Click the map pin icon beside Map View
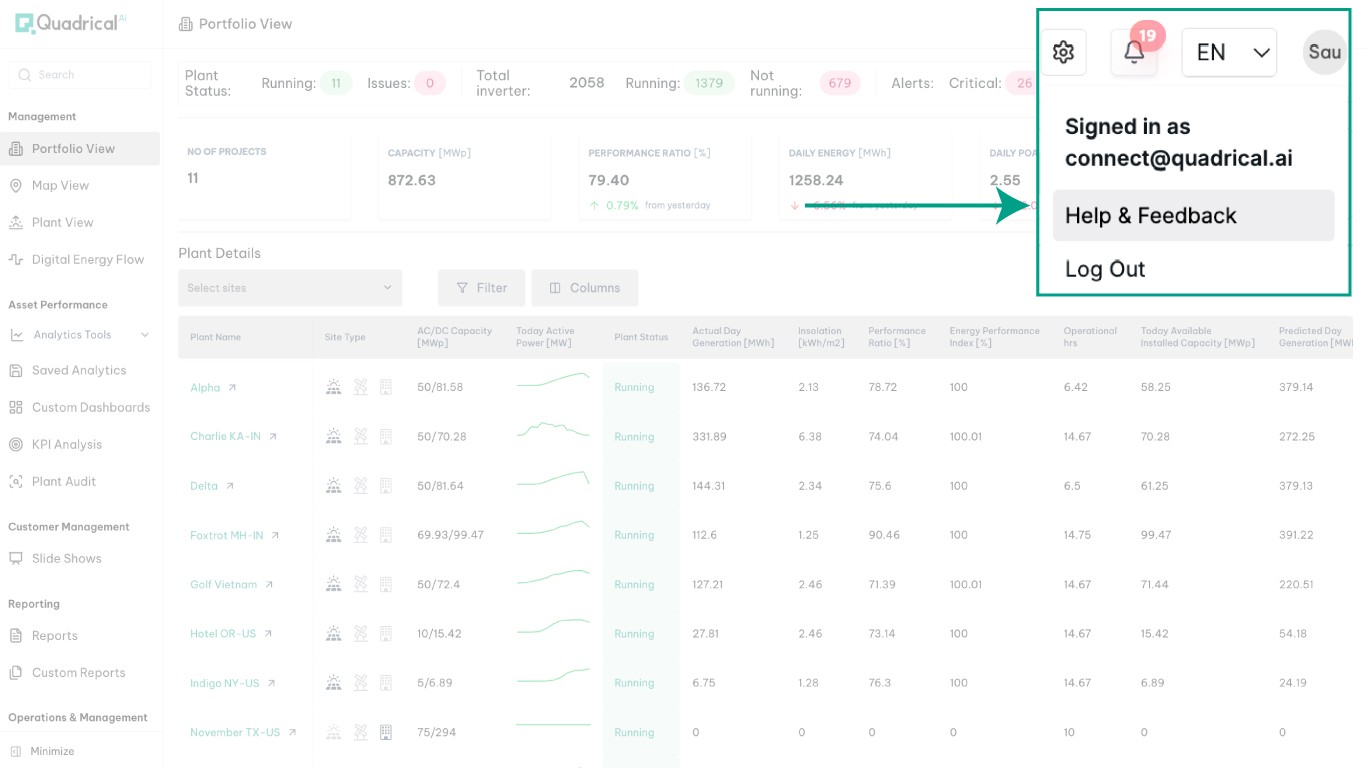The image size is (1366, 768). (15, 186)
